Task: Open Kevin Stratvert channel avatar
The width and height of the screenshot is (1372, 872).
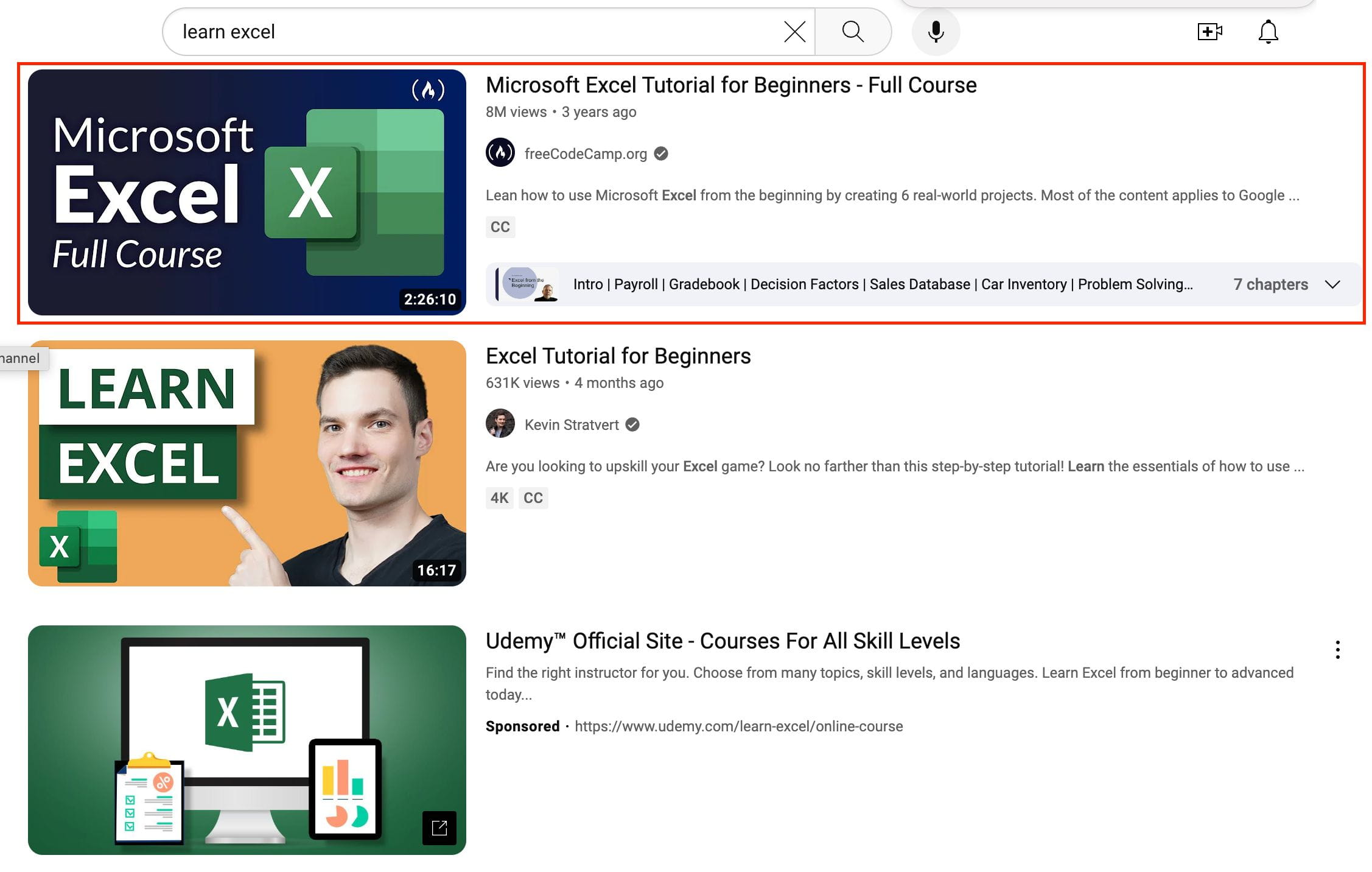Action: coord(500,424)
